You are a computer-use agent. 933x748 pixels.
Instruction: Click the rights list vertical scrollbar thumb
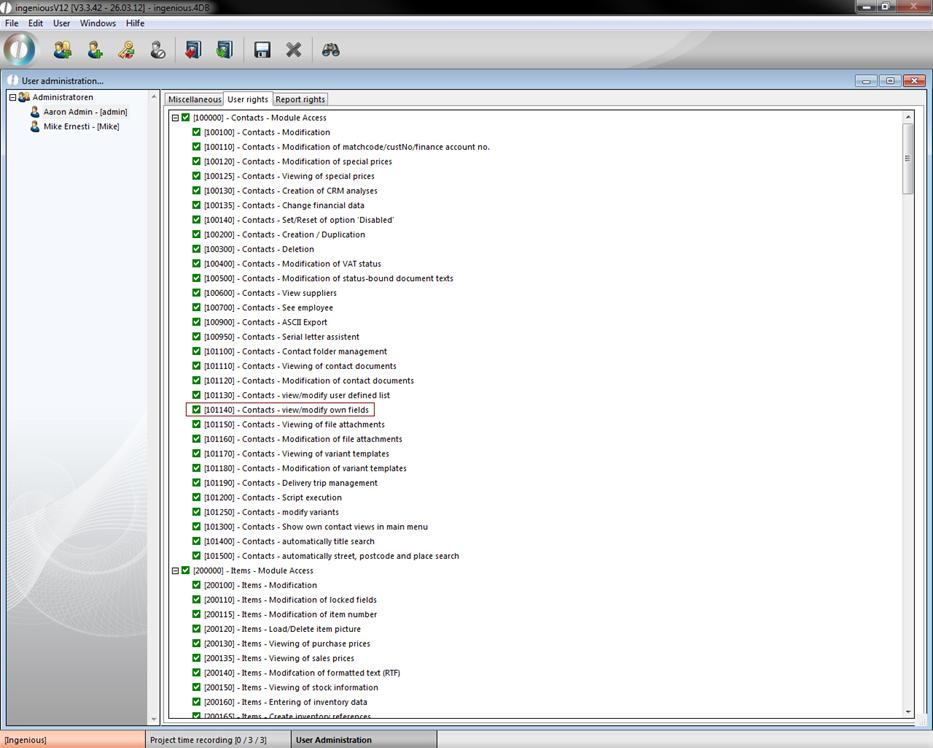(x=908, y=160)
